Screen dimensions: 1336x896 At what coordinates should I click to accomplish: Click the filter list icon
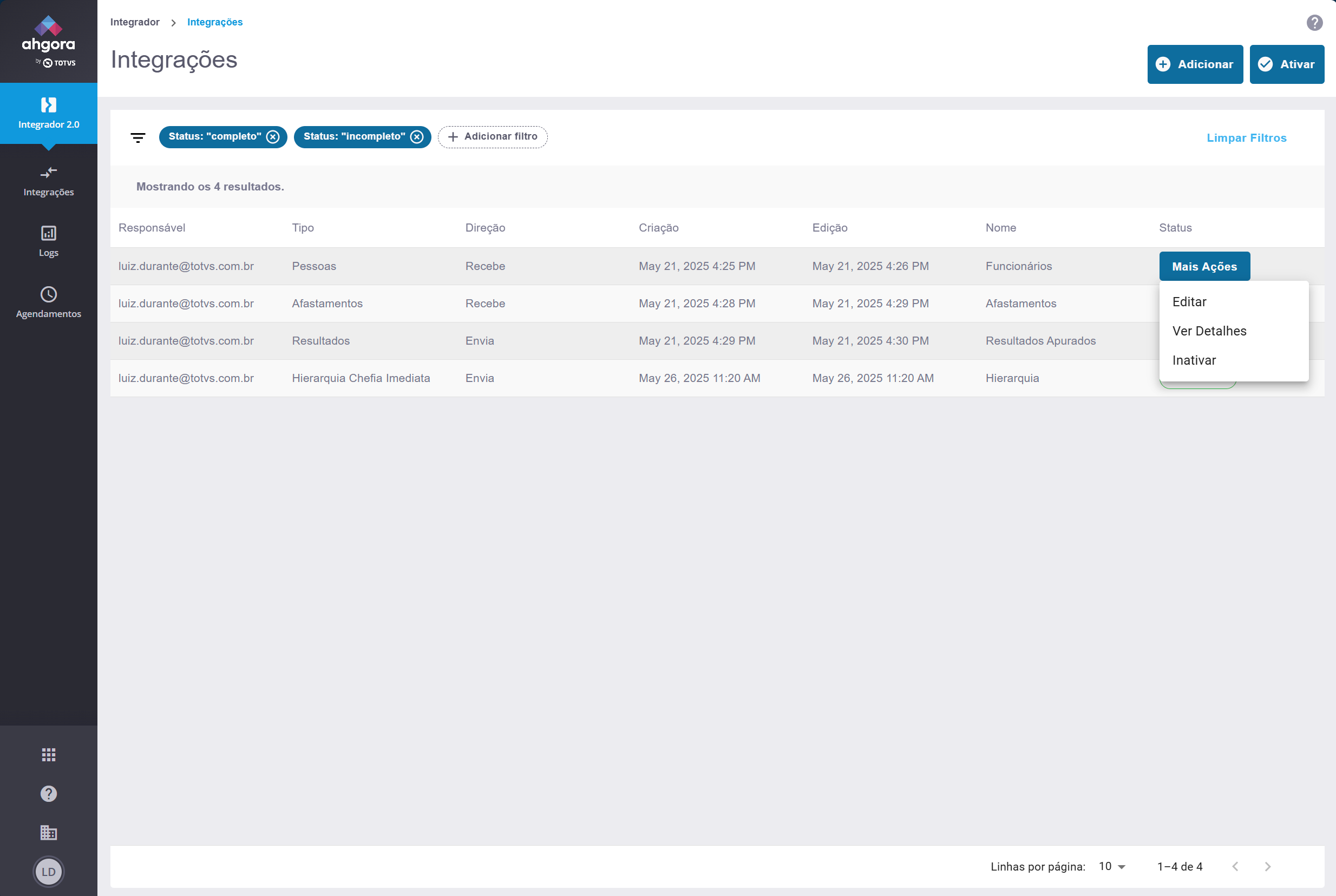138,137
